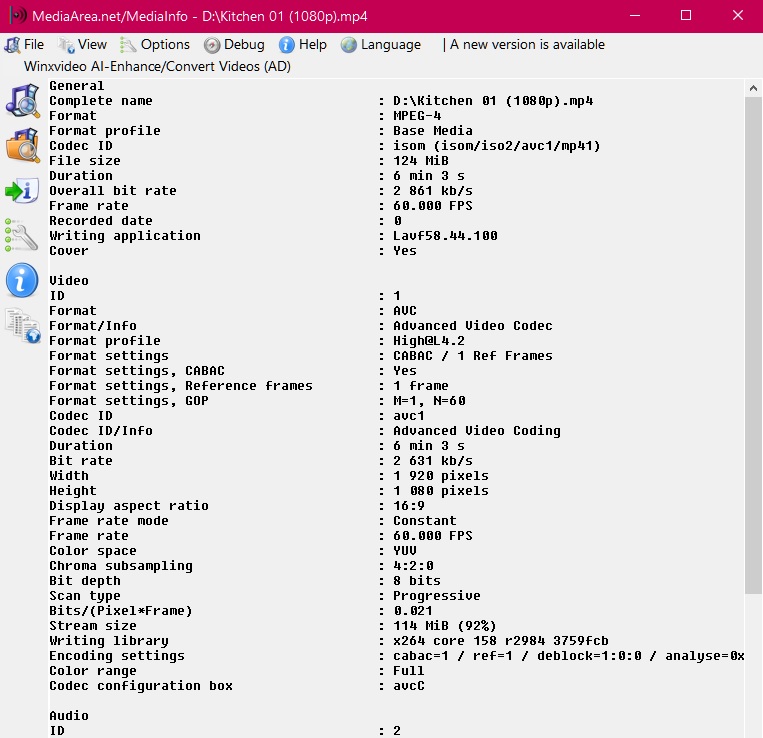
Task: Click bit depth value '8 bits'
Action: [x=417, y=581]
